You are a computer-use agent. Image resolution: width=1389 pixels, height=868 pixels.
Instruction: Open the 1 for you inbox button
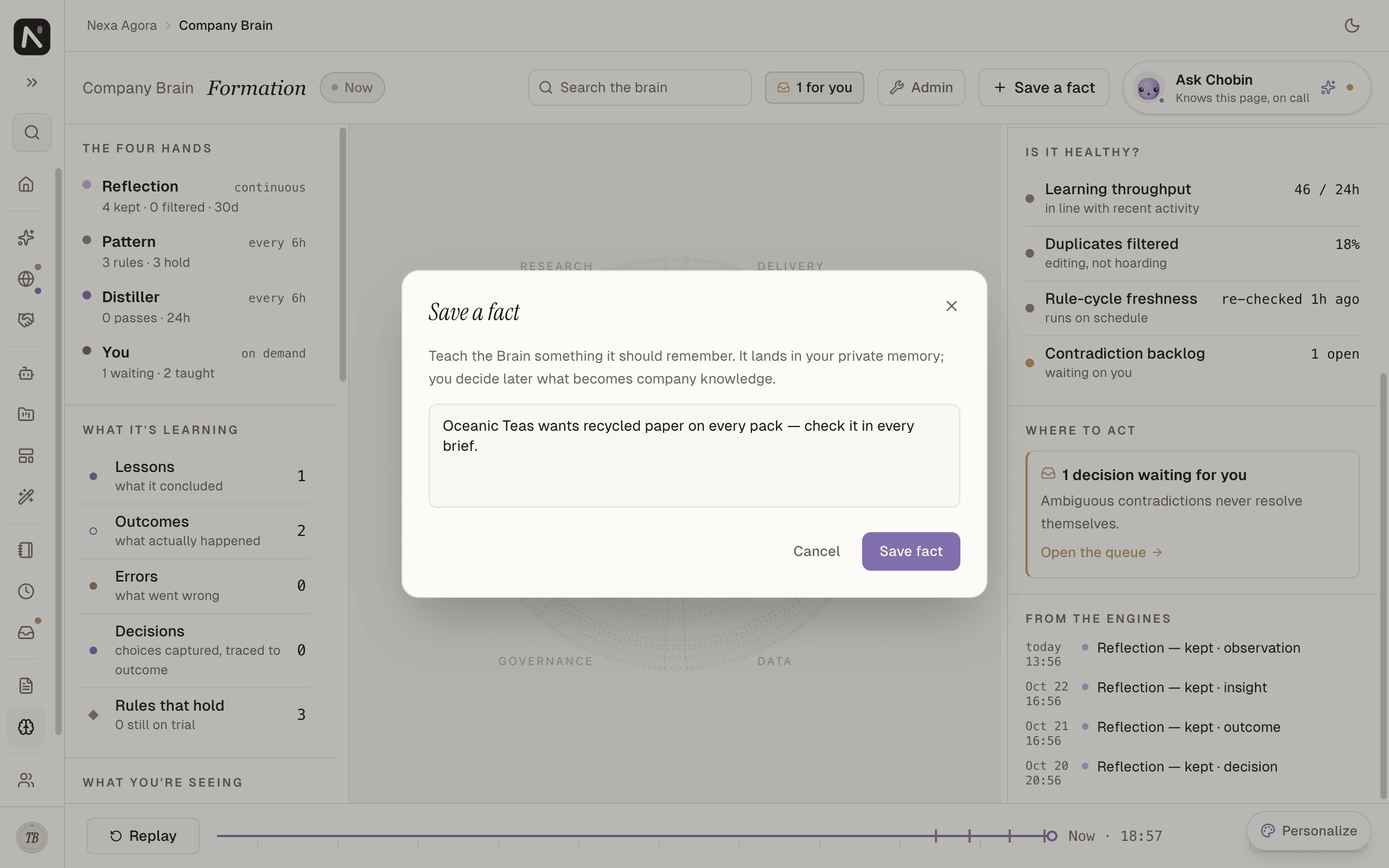(x=814, y=88)
